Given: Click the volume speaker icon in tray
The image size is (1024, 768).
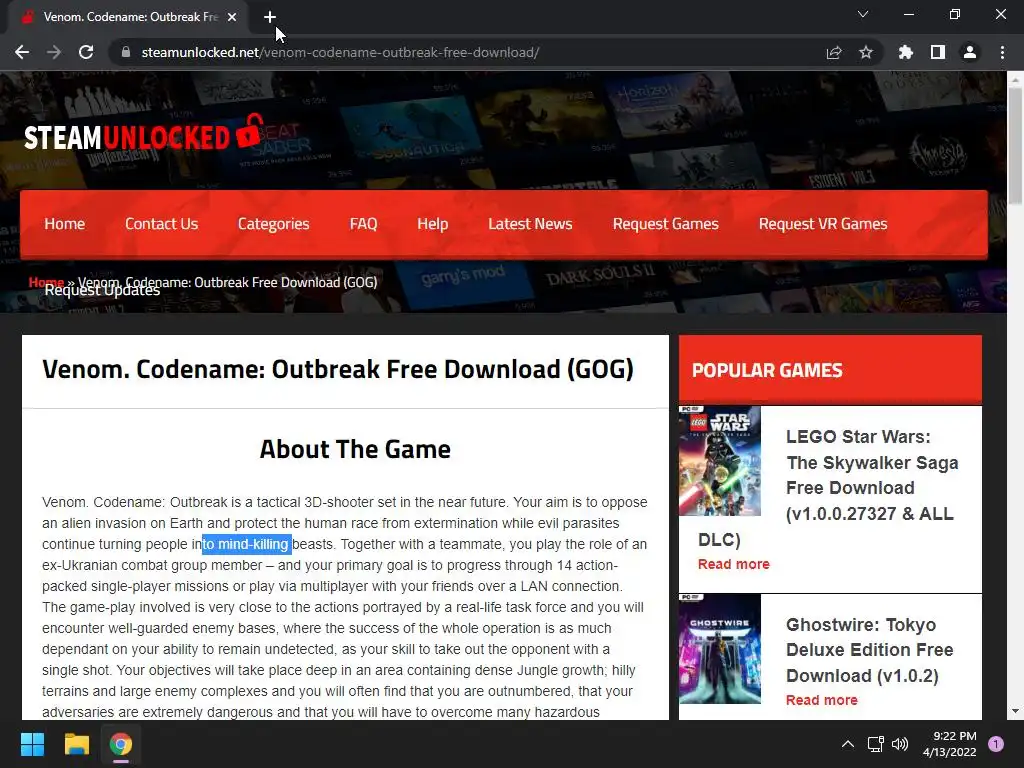Looking at the screenshot, I should (x=900, y=744).
